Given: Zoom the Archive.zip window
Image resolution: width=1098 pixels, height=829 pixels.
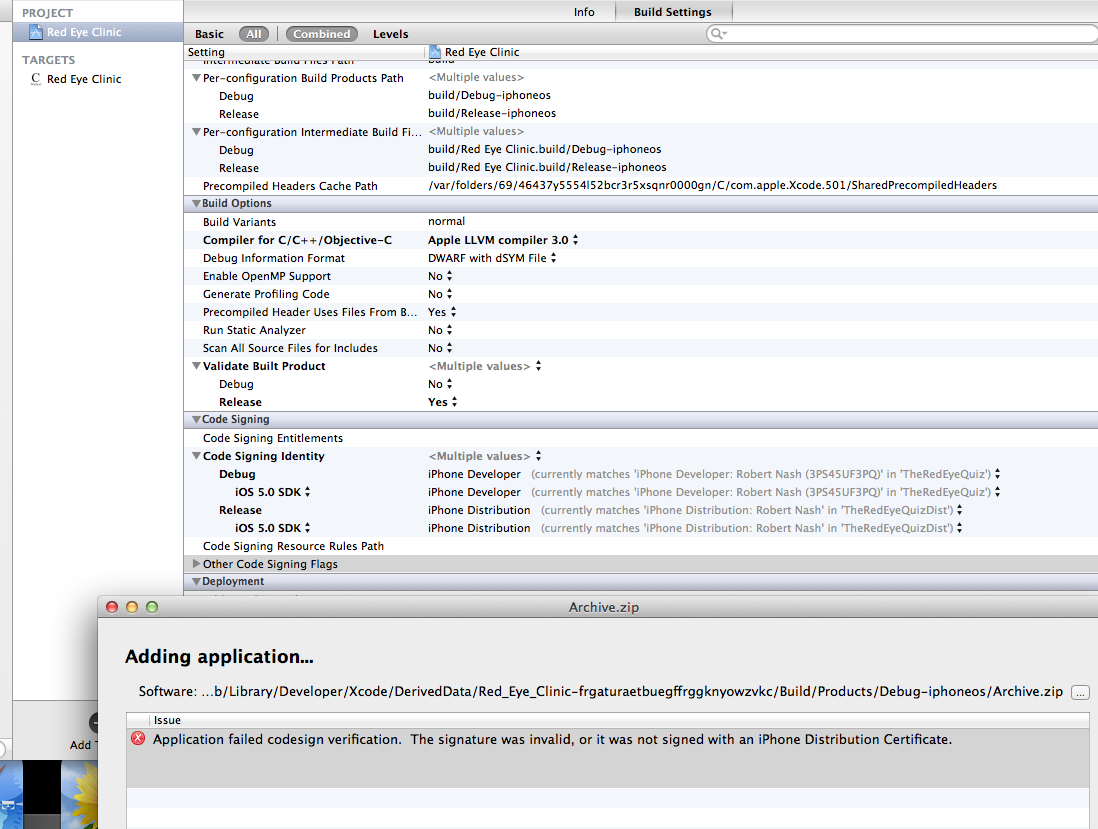Looking at the screenshot, I should click(x=152, y=607).
